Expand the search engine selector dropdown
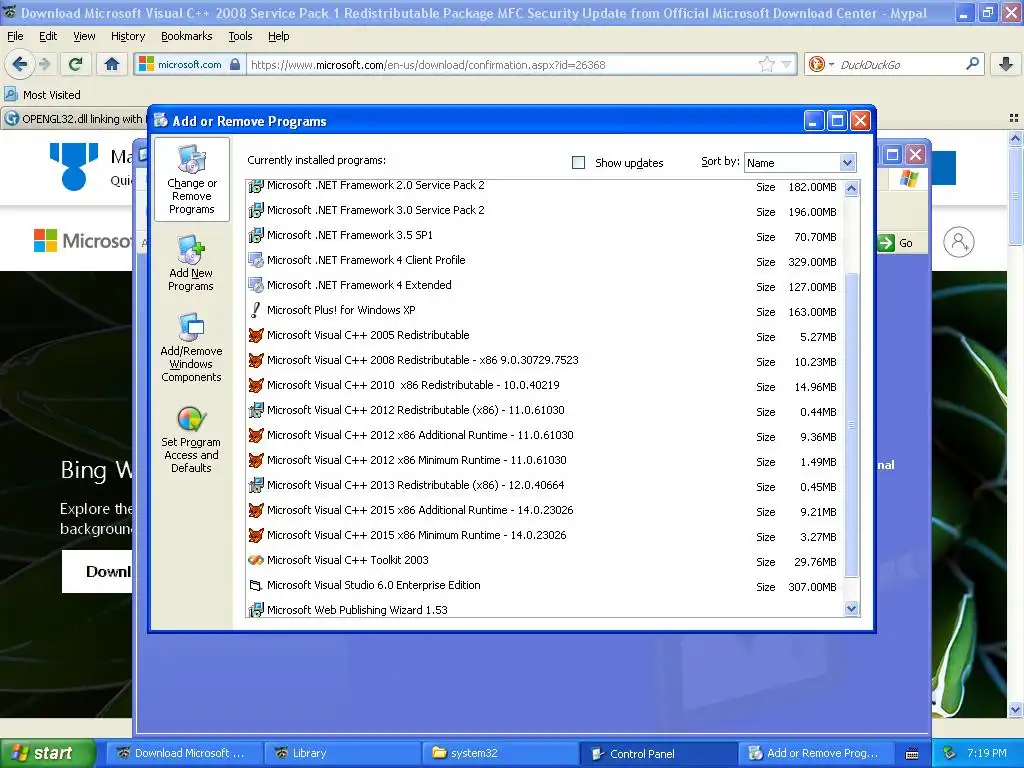 pos(831,65)
